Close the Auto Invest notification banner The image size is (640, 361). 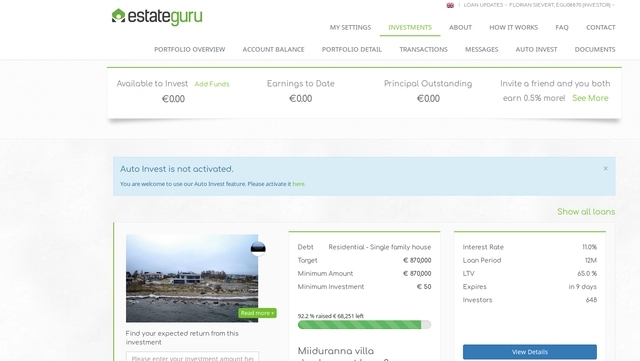point(605,168)
